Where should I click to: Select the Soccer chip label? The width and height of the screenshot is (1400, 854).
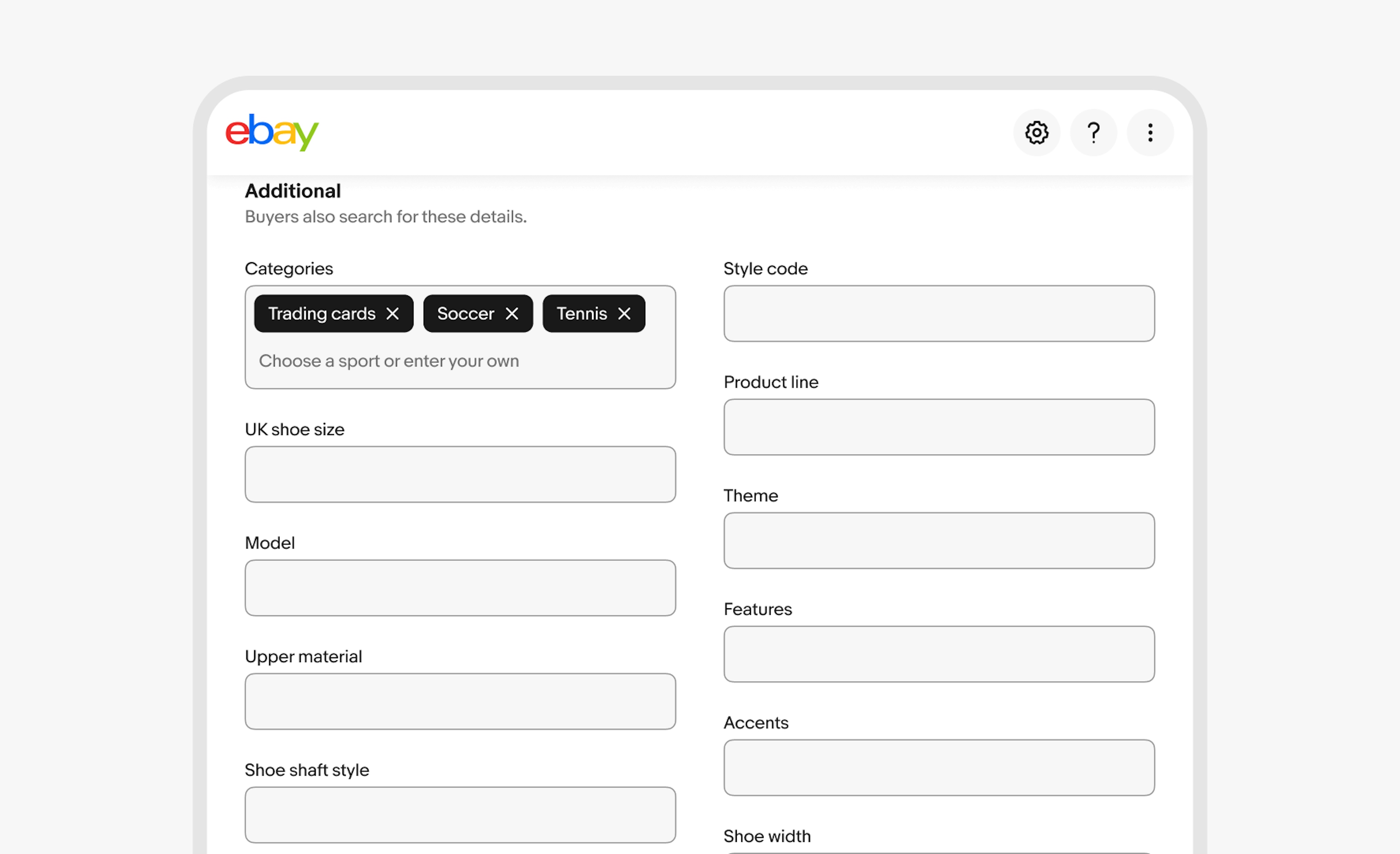coord(466,314)
